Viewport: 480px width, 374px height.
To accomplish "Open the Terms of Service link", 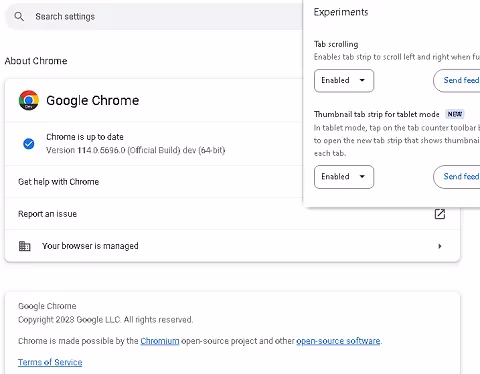I will pos(50,362).
